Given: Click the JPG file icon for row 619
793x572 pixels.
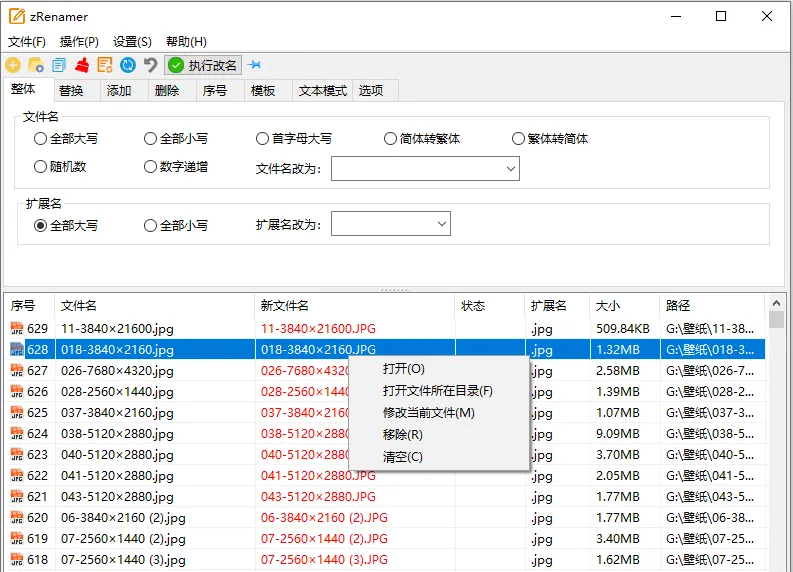Looking at the screenshot, I should 17,539.
